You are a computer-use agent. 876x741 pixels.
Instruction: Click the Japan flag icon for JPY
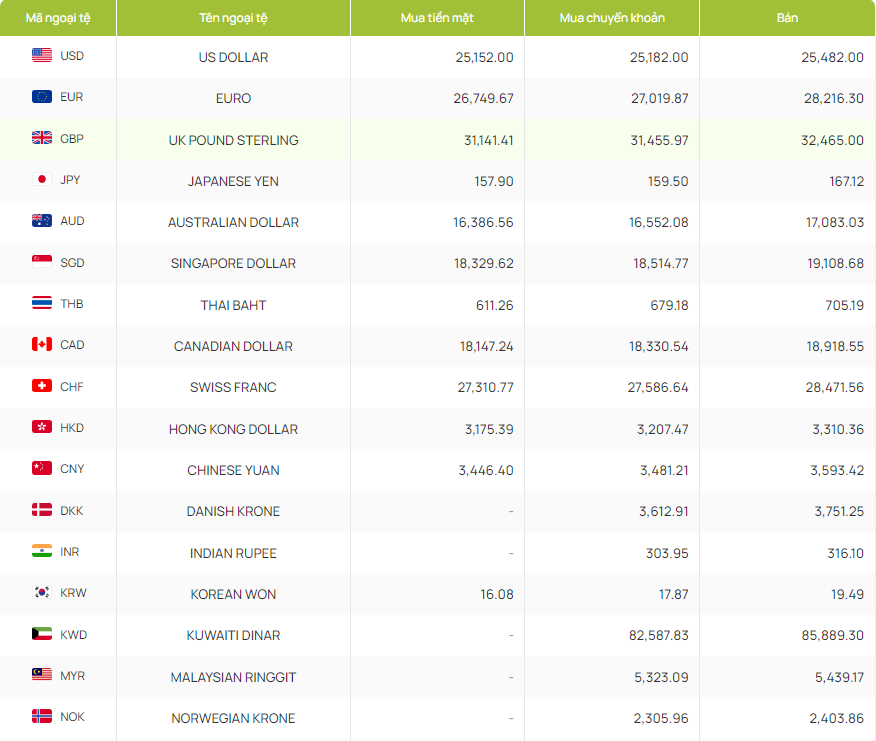click(42, 180)
